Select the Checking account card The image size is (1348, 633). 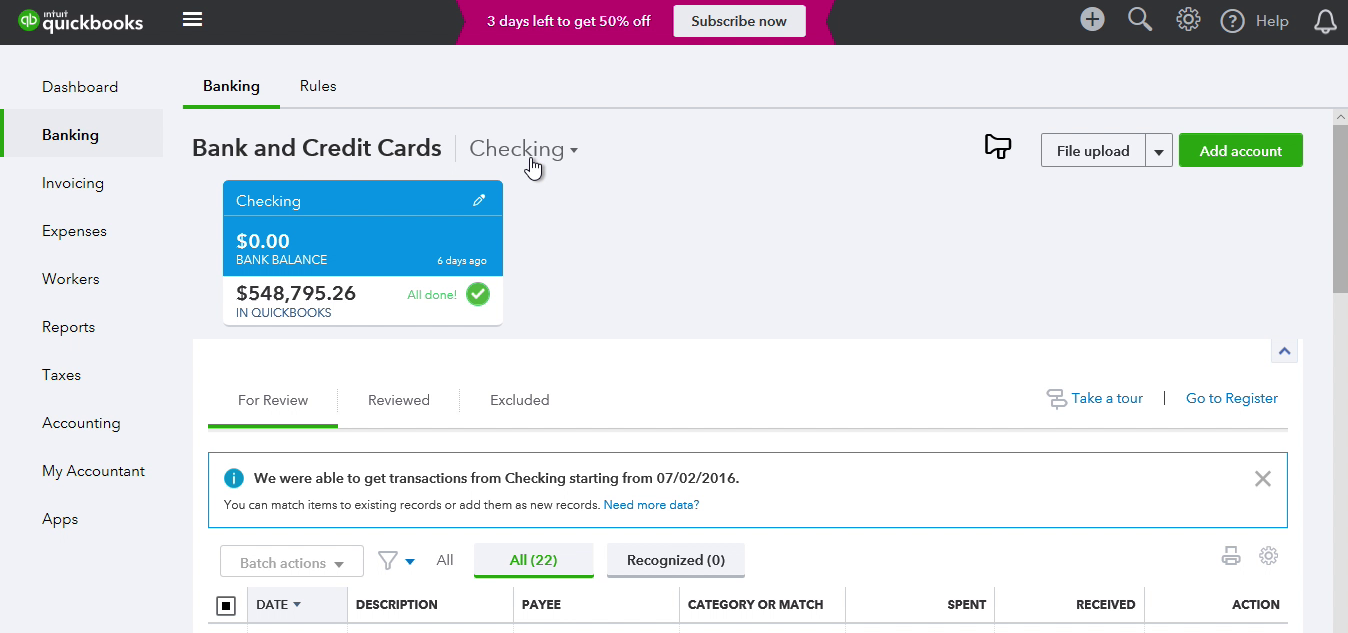point(363,253)
